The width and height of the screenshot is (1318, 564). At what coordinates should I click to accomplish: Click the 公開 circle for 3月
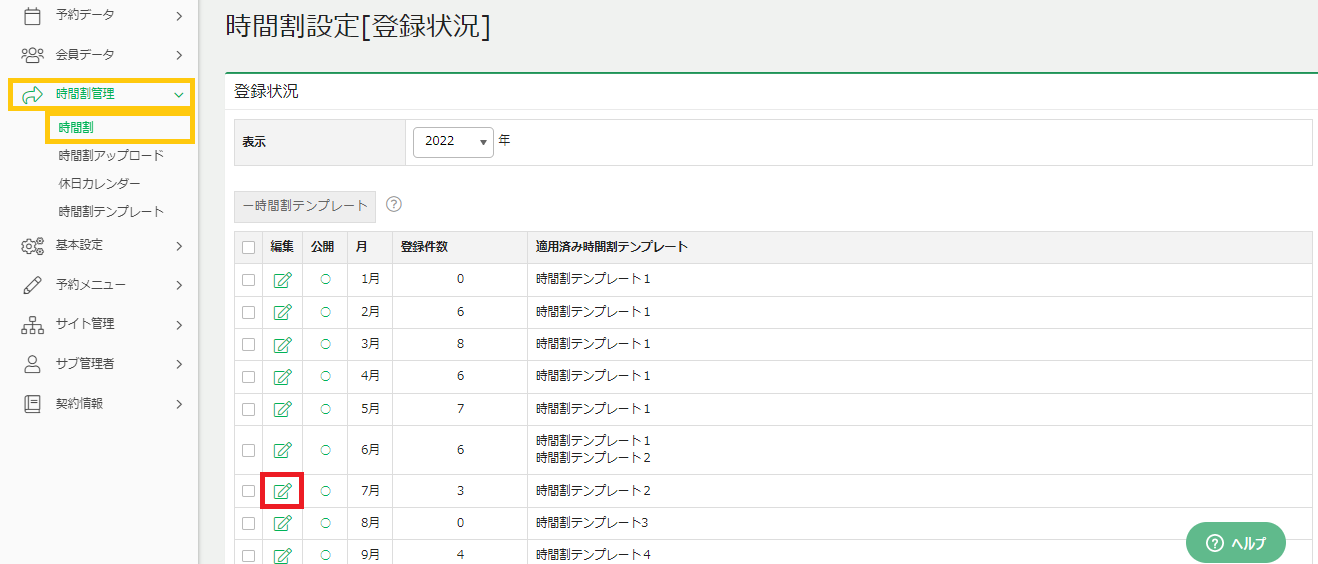(325, 344)
